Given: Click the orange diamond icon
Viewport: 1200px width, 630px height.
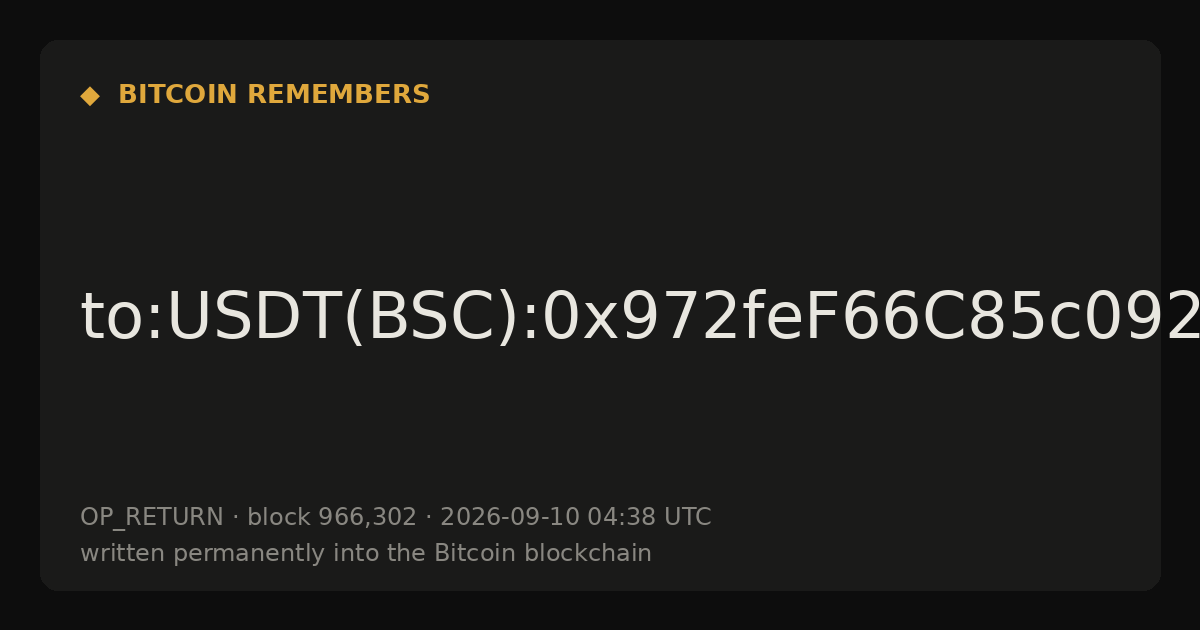Looking at the screenshot, I should point(90,96).
